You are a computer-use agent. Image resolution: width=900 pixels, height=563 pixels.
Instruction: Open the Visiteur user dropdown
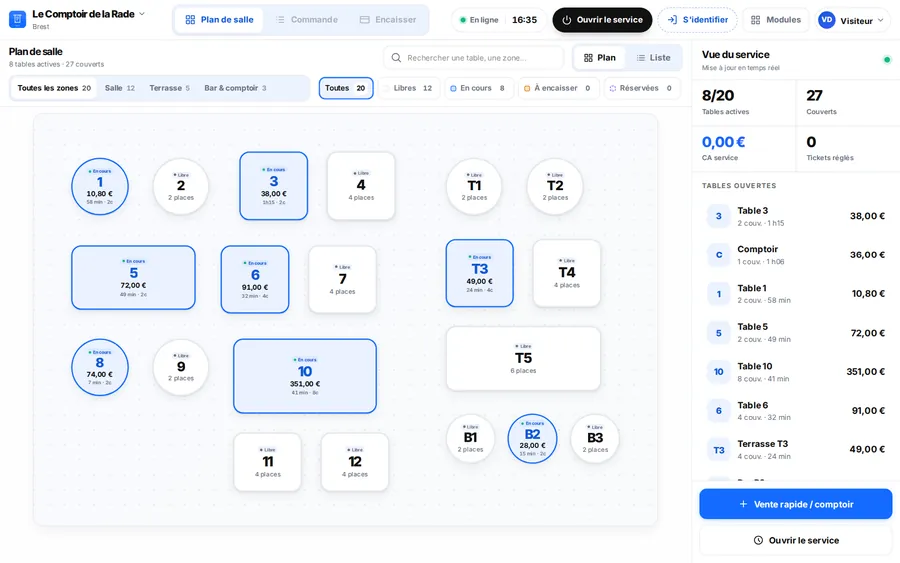(x=854, y=20)
